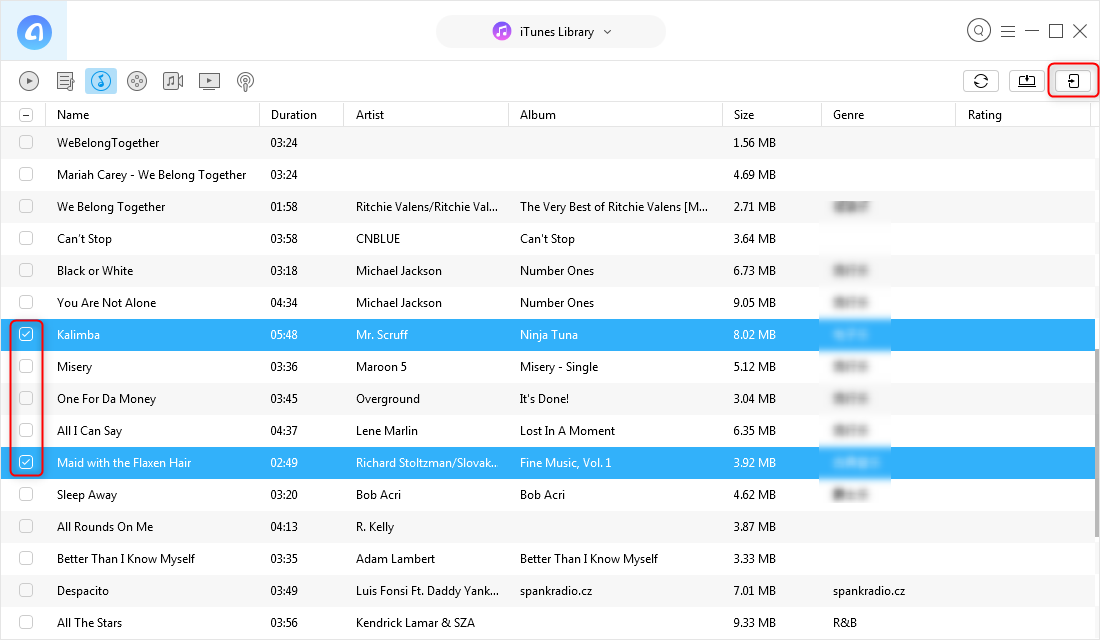1100x640 pixels.
Task: Open the hamburger menu icon
Action: (x=1008, y=32)
